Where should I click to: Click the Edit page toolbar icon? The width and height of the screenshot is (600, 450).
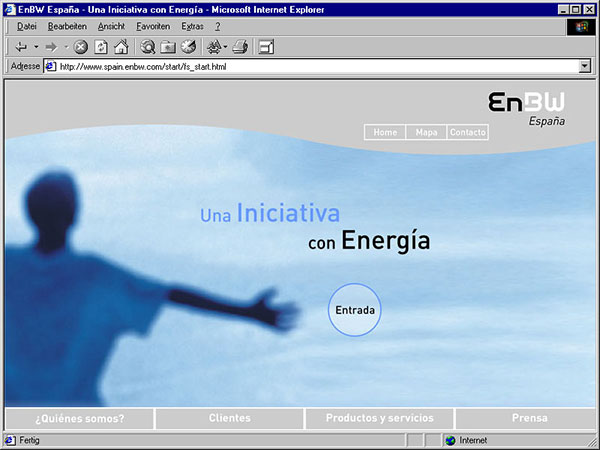click(266, 47)
